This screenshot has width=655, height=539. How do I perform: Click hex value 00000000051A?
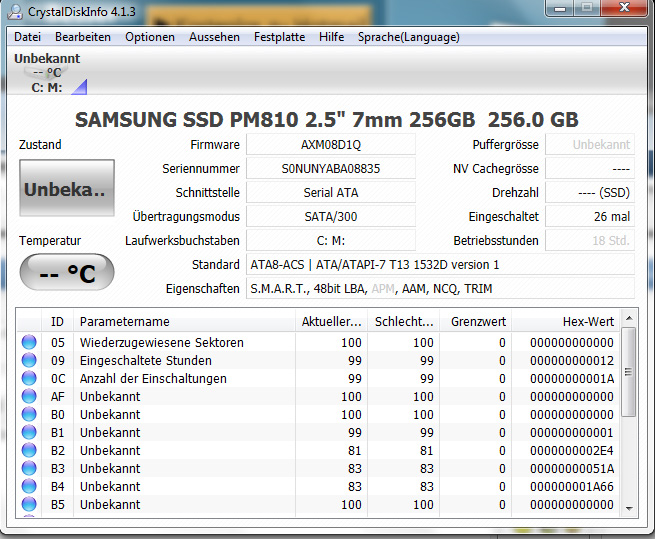click(571, 468)
